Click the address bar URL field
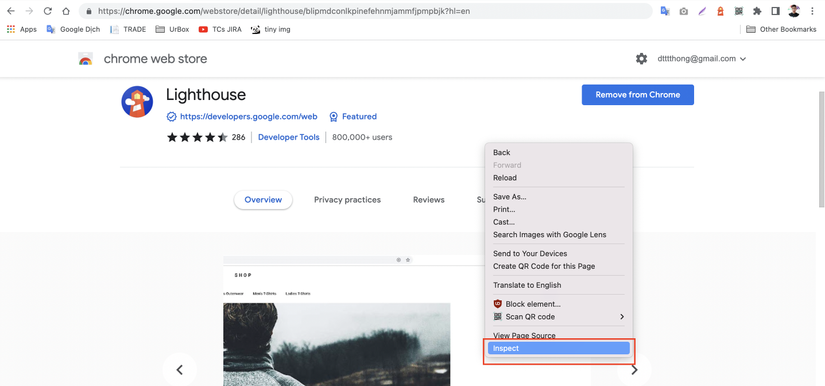Viewport: 825px width, 386px height. 366,11
